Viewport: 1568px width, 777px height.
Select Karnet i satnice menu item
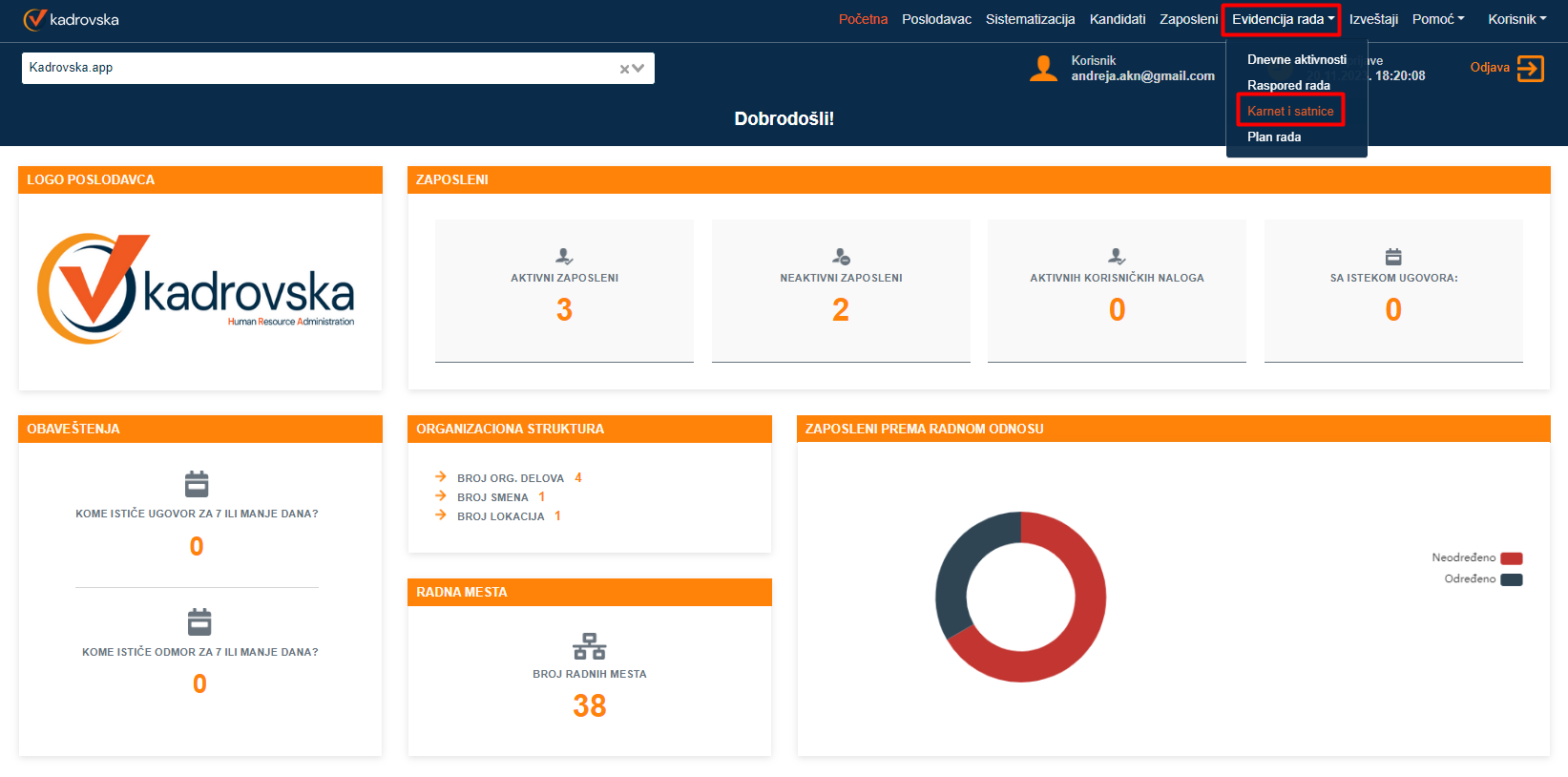point(1290,111)
